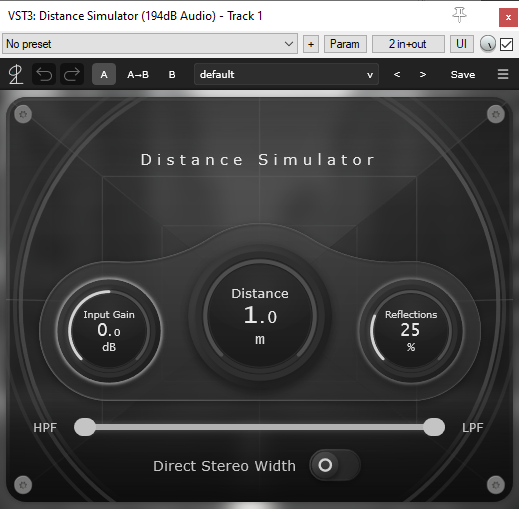The image size is (519, 509).
Task: Click the HPF slider handle
Action: 85,427
